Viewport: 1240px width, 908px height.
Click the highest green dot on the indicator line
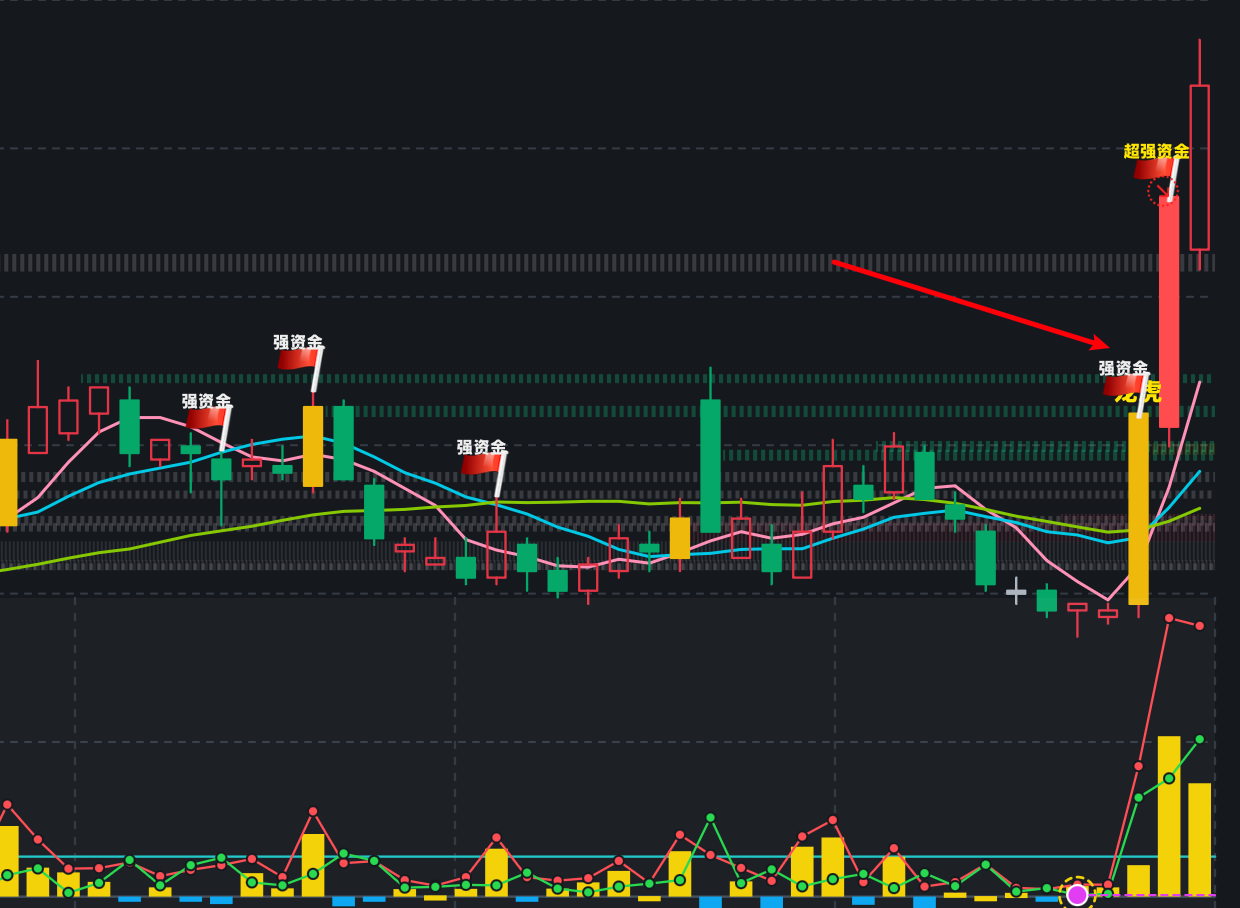pos(1200,739)
